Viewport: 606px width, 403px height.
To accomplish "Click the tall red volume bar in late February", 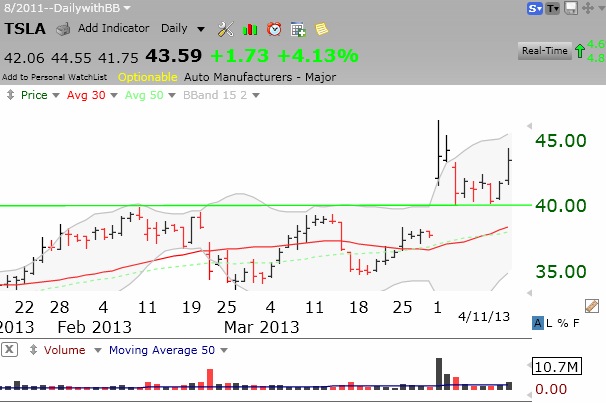I will point(210,379).
